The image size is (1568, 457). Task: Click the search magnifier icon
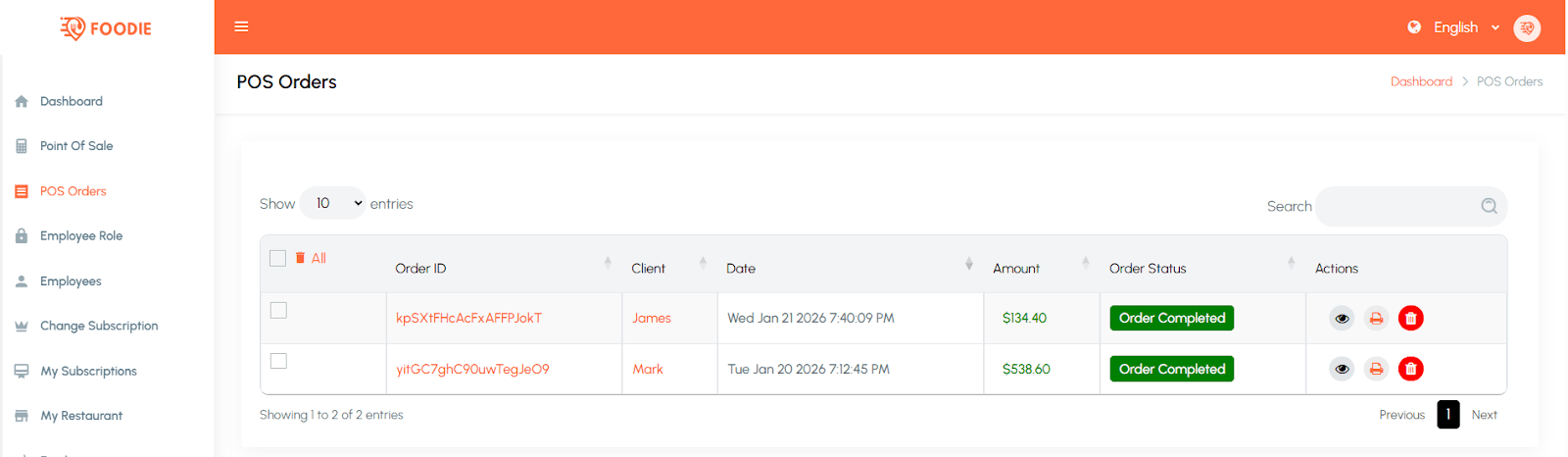[1489, 206]
